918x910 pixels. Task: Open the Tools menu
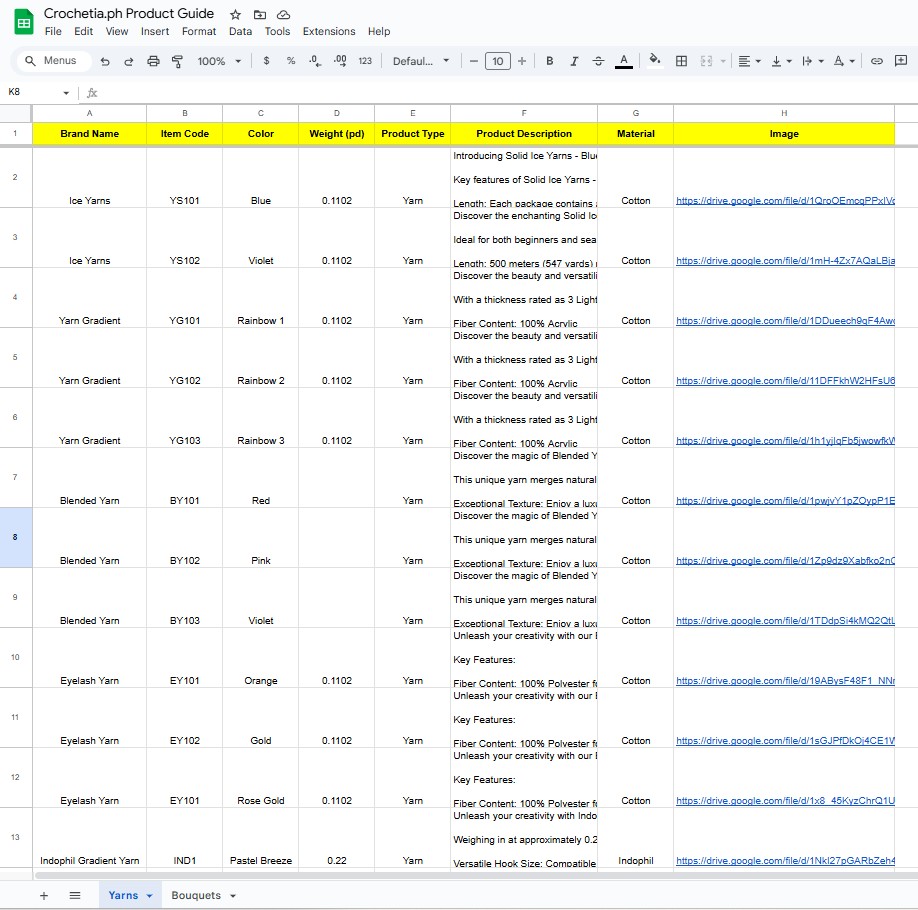coord(277,31)
